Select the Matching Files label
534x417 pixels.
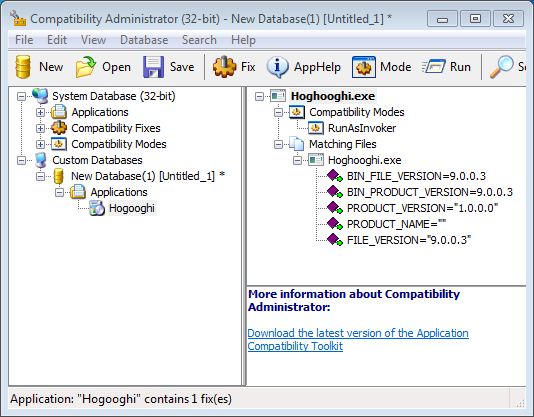[343, 144]
